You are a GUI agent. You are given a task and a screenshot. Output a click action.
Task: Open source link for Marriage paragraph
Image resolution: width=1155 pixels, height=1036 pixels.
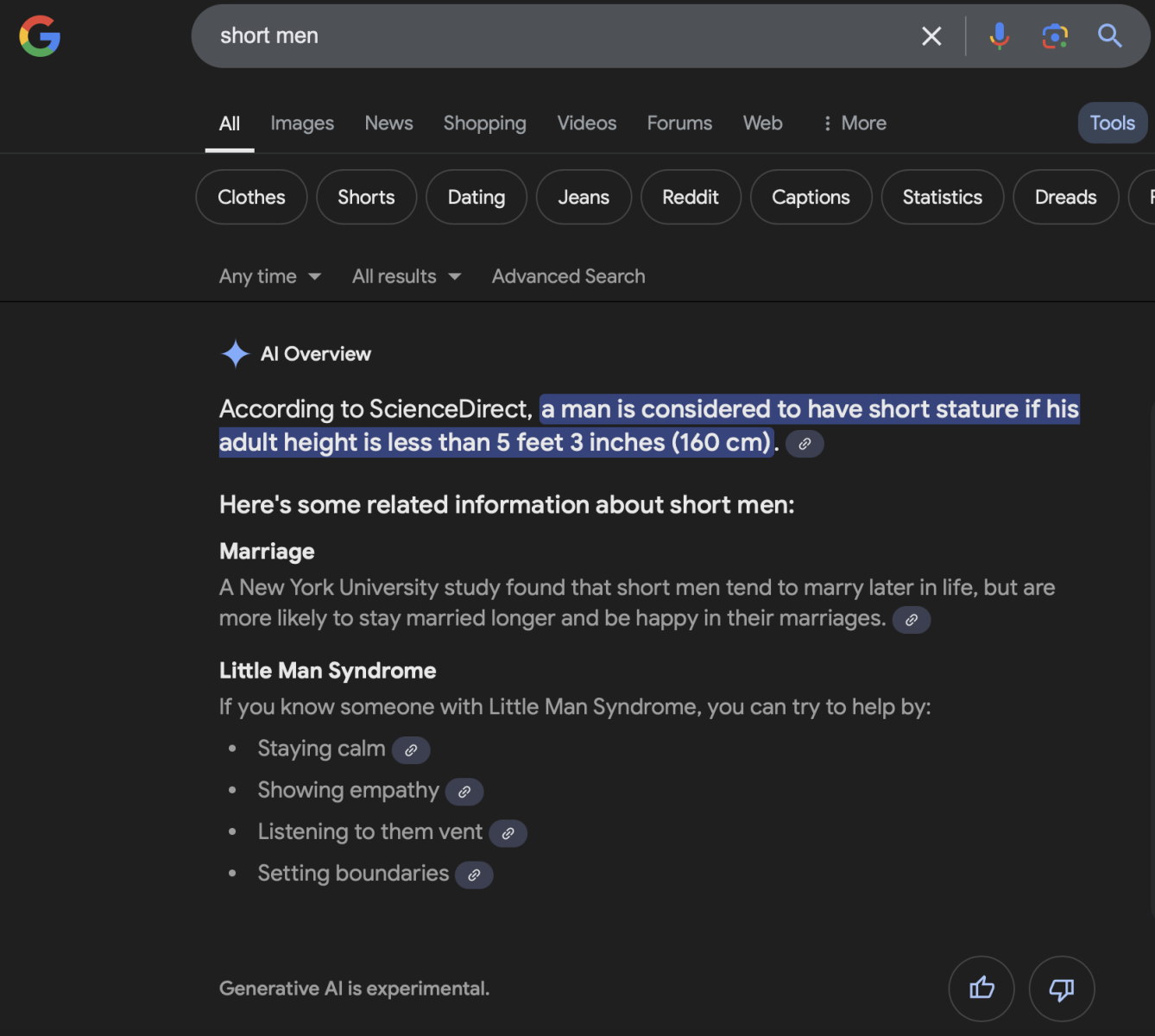click(x=911, y=620)
